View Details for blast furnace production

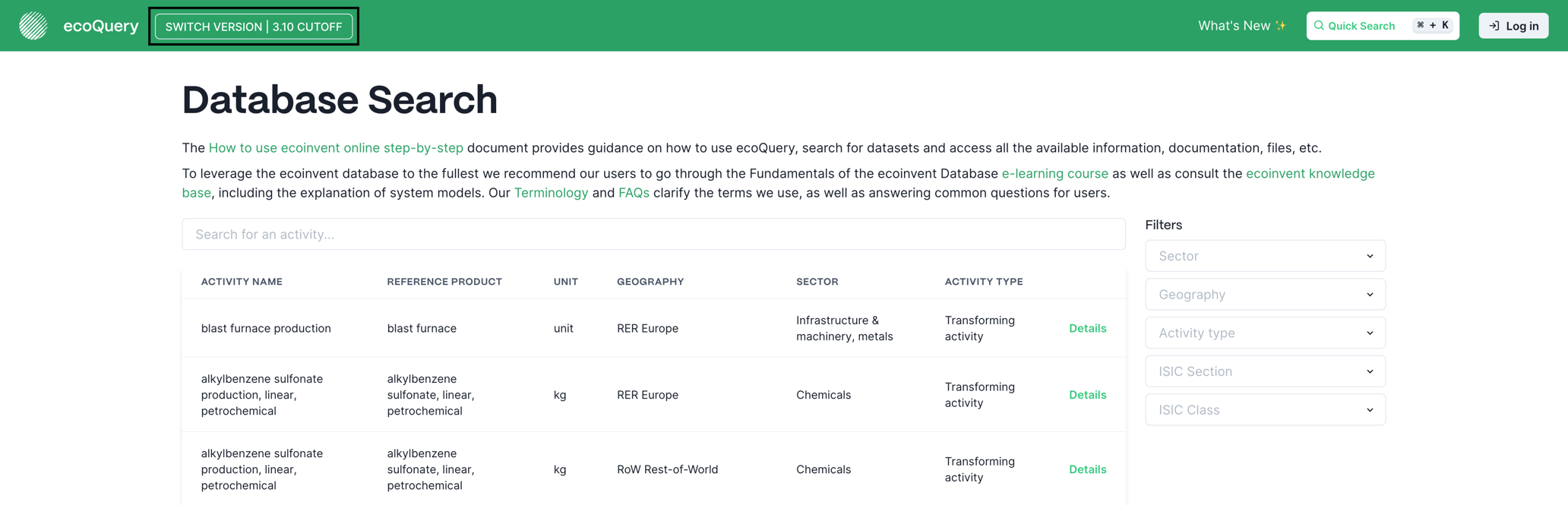1087,328
